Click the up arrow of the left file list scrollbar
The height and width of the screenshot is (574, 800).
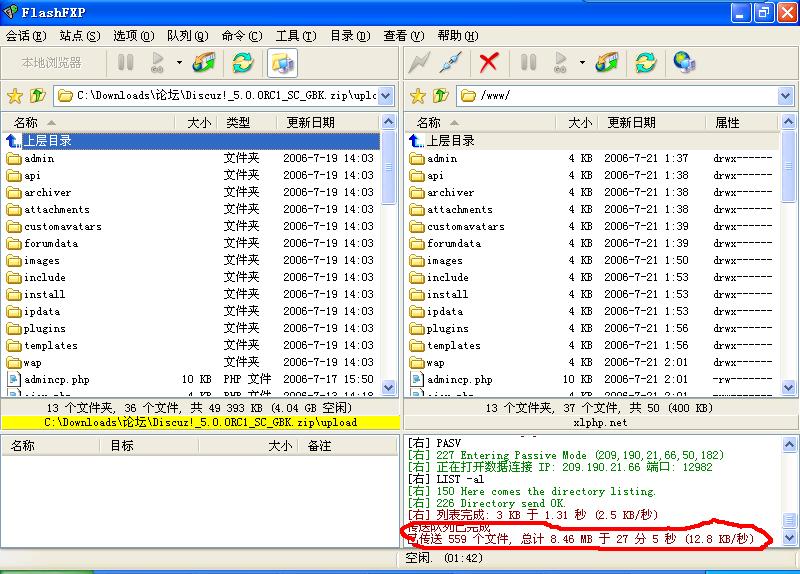coord(388,122)
